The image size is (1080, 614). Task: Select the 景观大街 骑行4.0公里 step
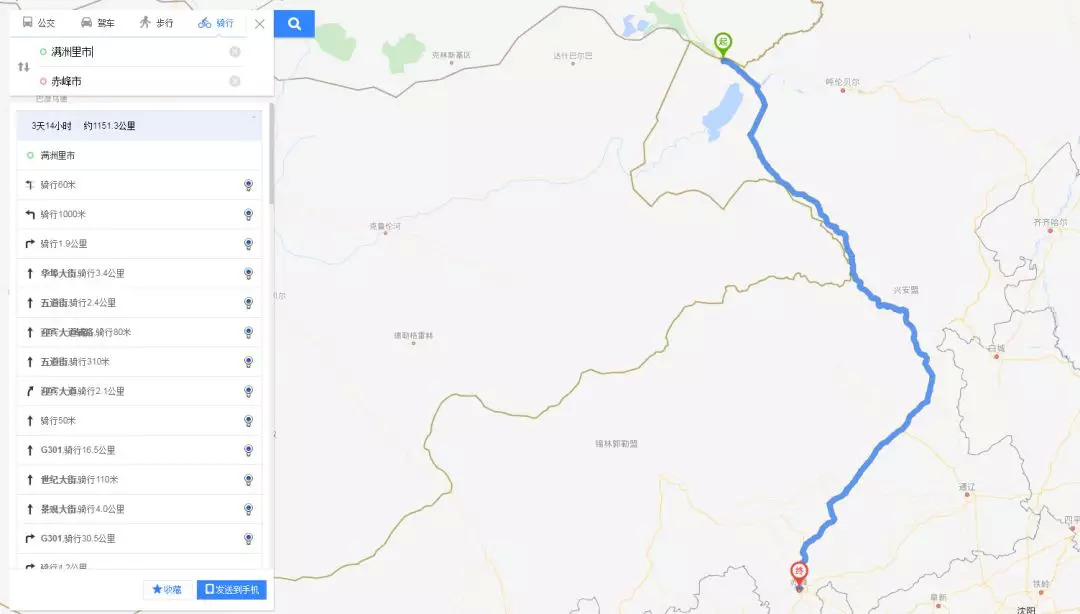139,509
